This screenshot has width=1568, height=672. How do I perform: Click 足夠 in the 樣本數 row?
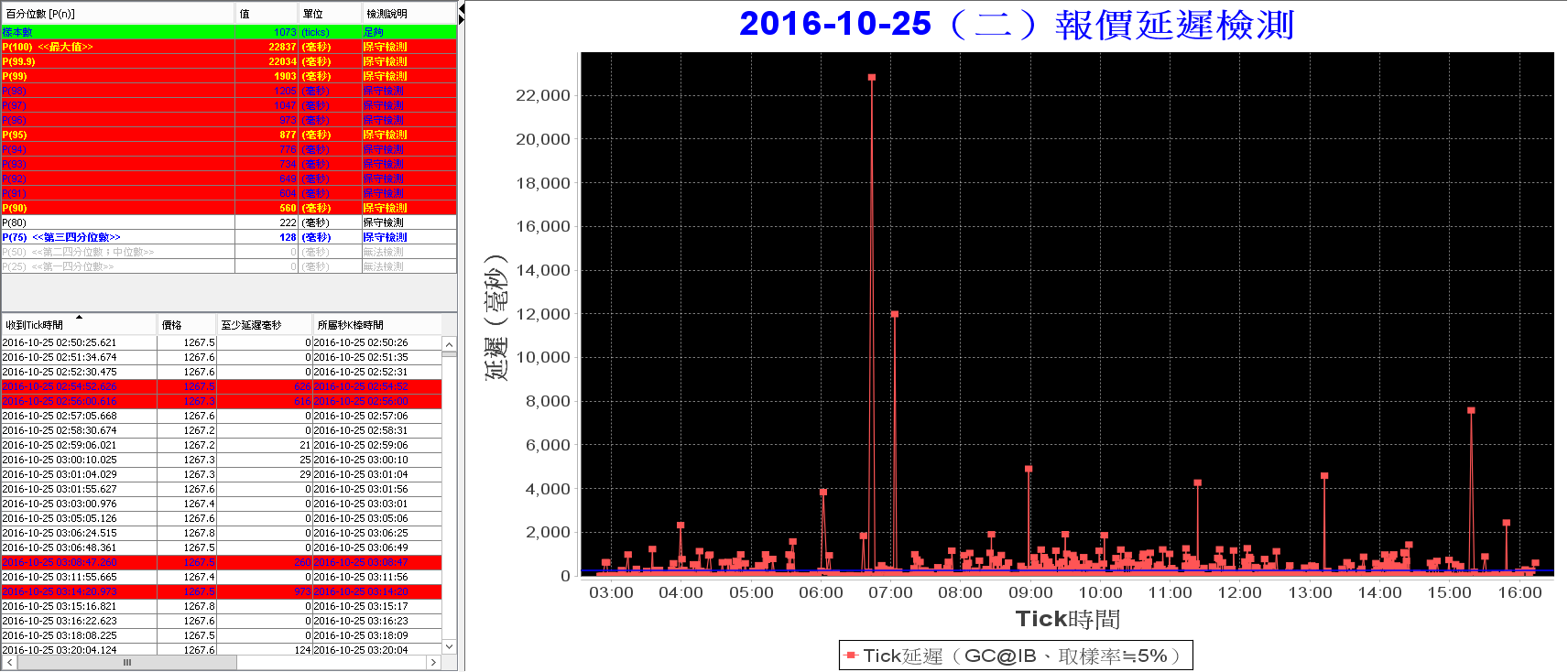373,32
